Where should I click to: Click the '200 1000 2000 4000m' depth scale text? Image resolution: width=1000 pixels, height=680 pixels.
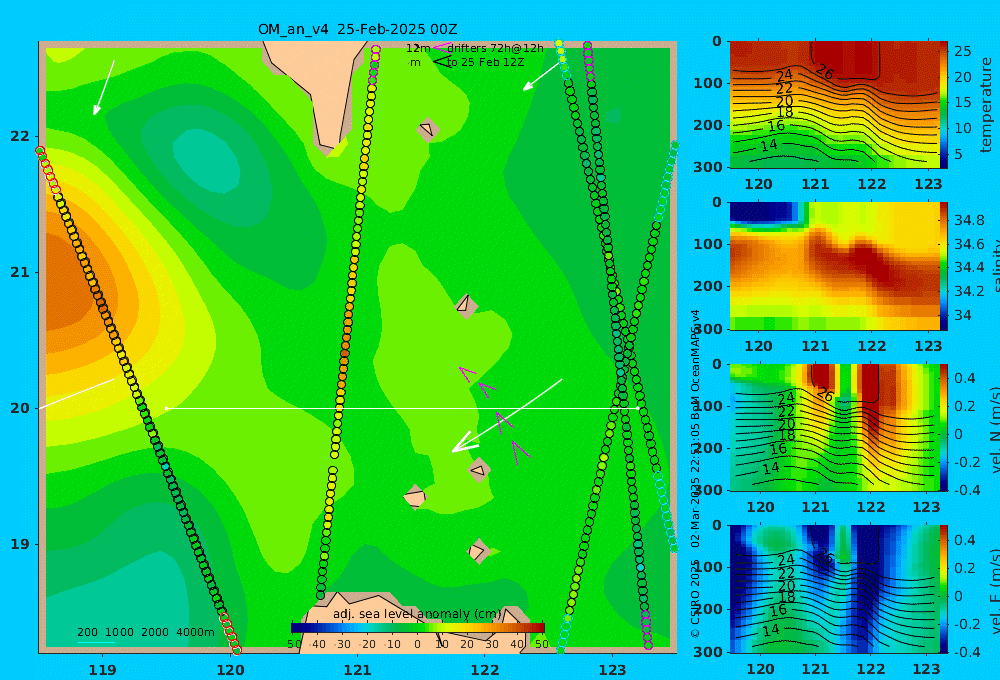tap(145, 632)
